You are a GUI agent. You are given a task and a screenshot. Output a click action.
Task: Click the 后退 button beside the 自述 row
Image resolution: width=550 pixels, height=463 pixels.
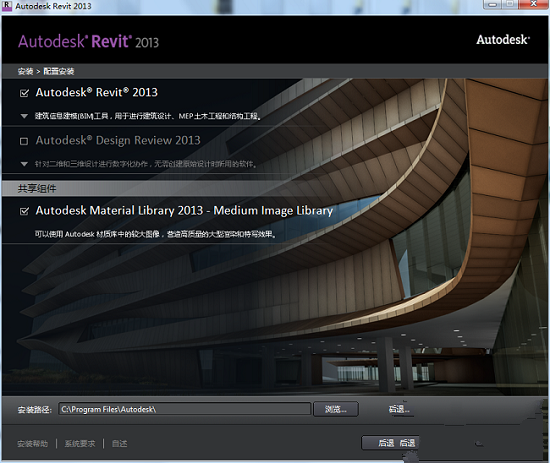390,443
